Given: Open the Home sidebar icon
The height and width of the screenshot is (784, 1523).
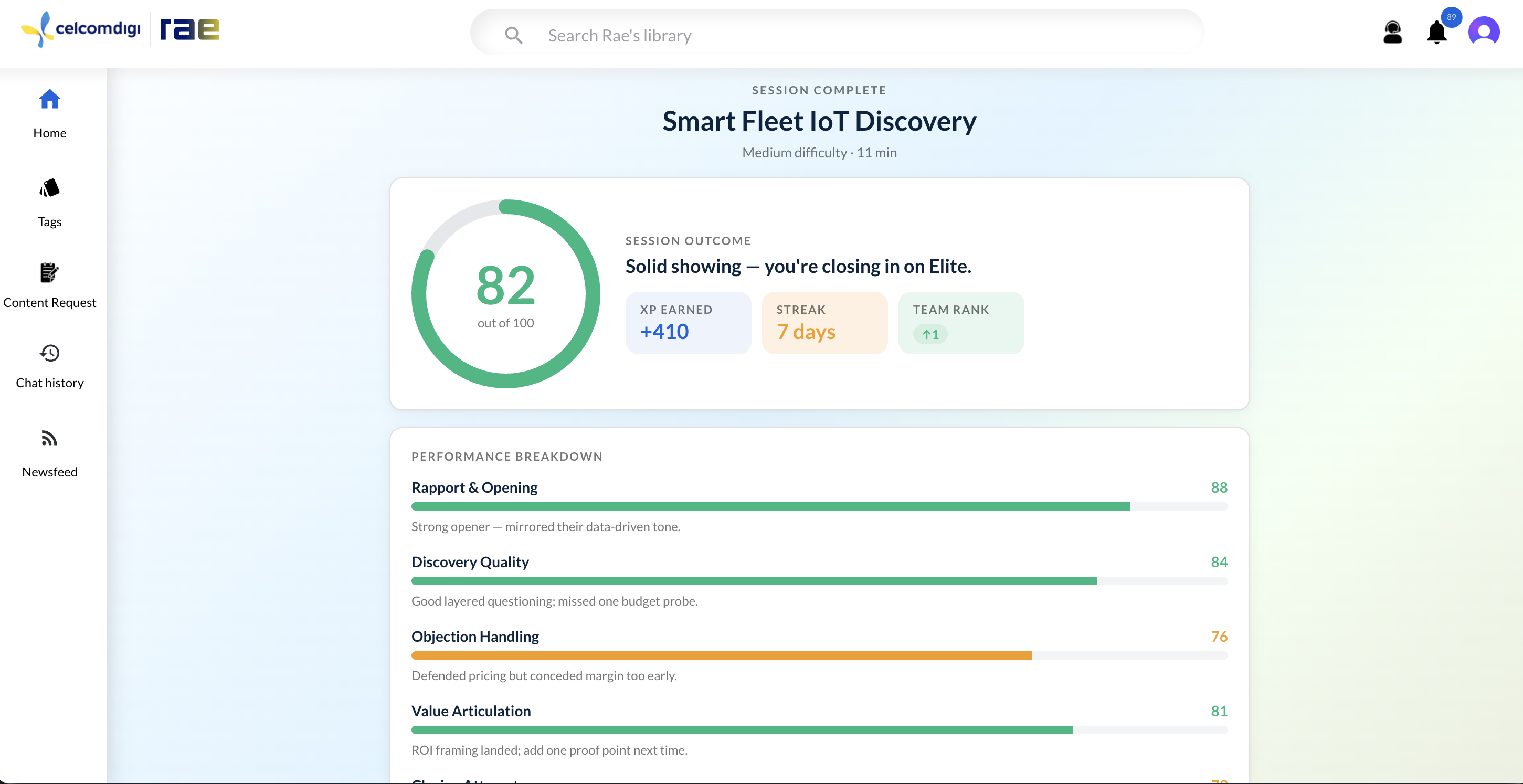Looking at the screenshot, I should point(50,99).
